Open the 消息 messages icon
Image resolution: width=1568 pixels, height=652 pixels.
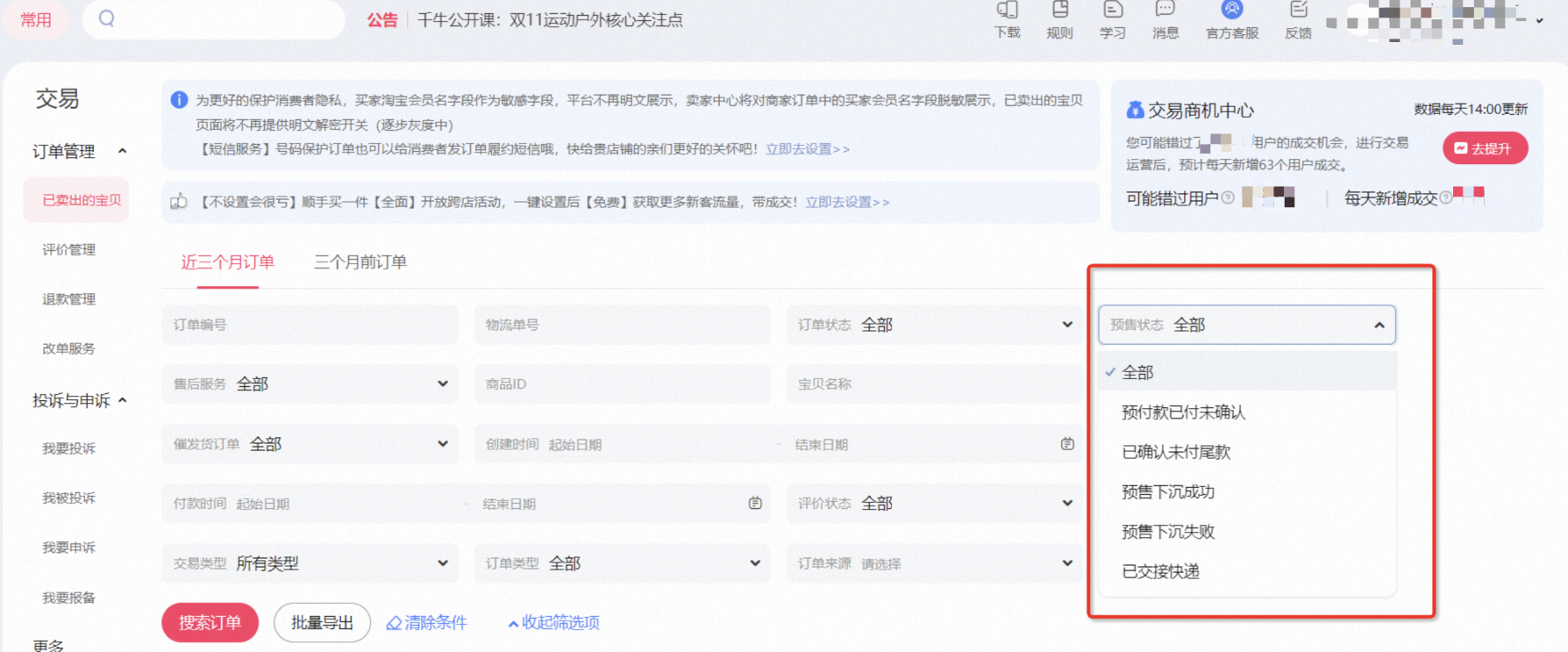point(1165,19)
